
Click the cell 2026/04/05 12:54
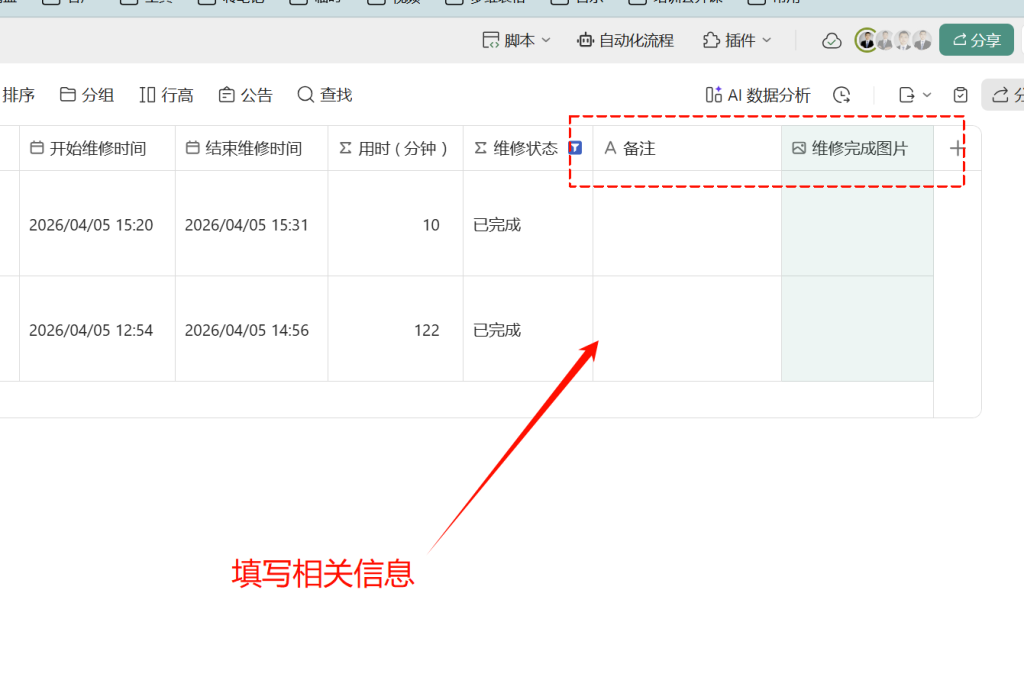coord(97,329)
